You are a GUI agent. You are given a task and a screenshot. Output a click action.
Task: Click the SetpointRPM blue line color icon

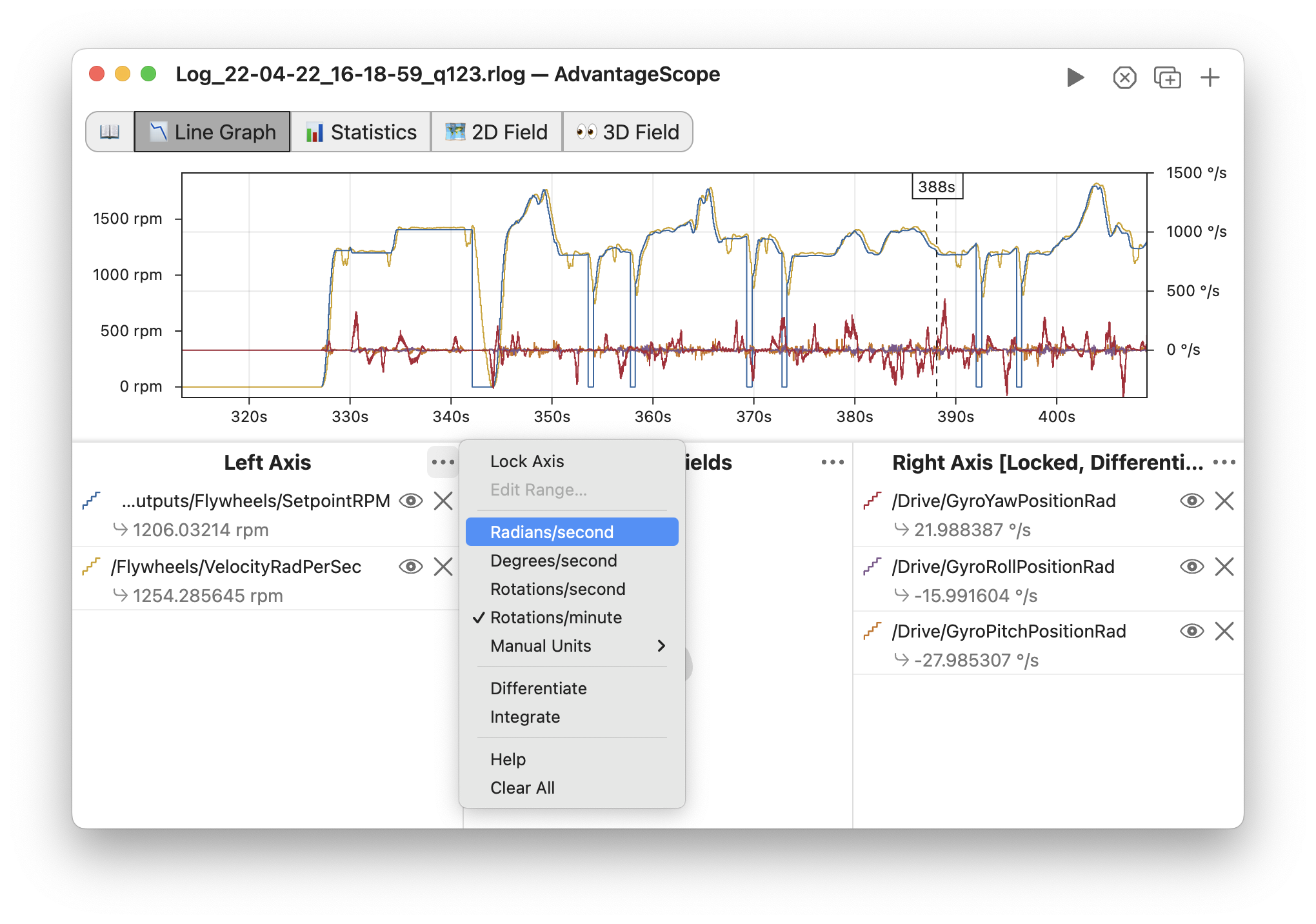(x=92, y=501)
